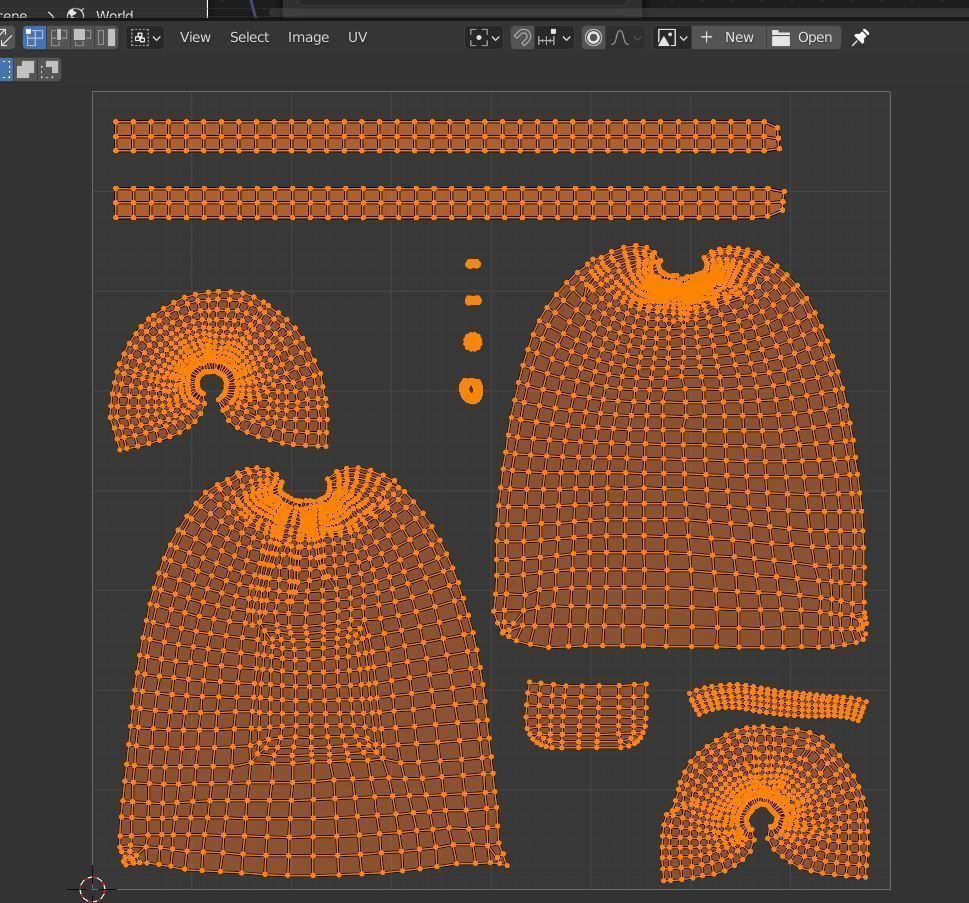Choose extend selection mode icon
Viewport: 969px width, 903px height.
click(25, 69)
